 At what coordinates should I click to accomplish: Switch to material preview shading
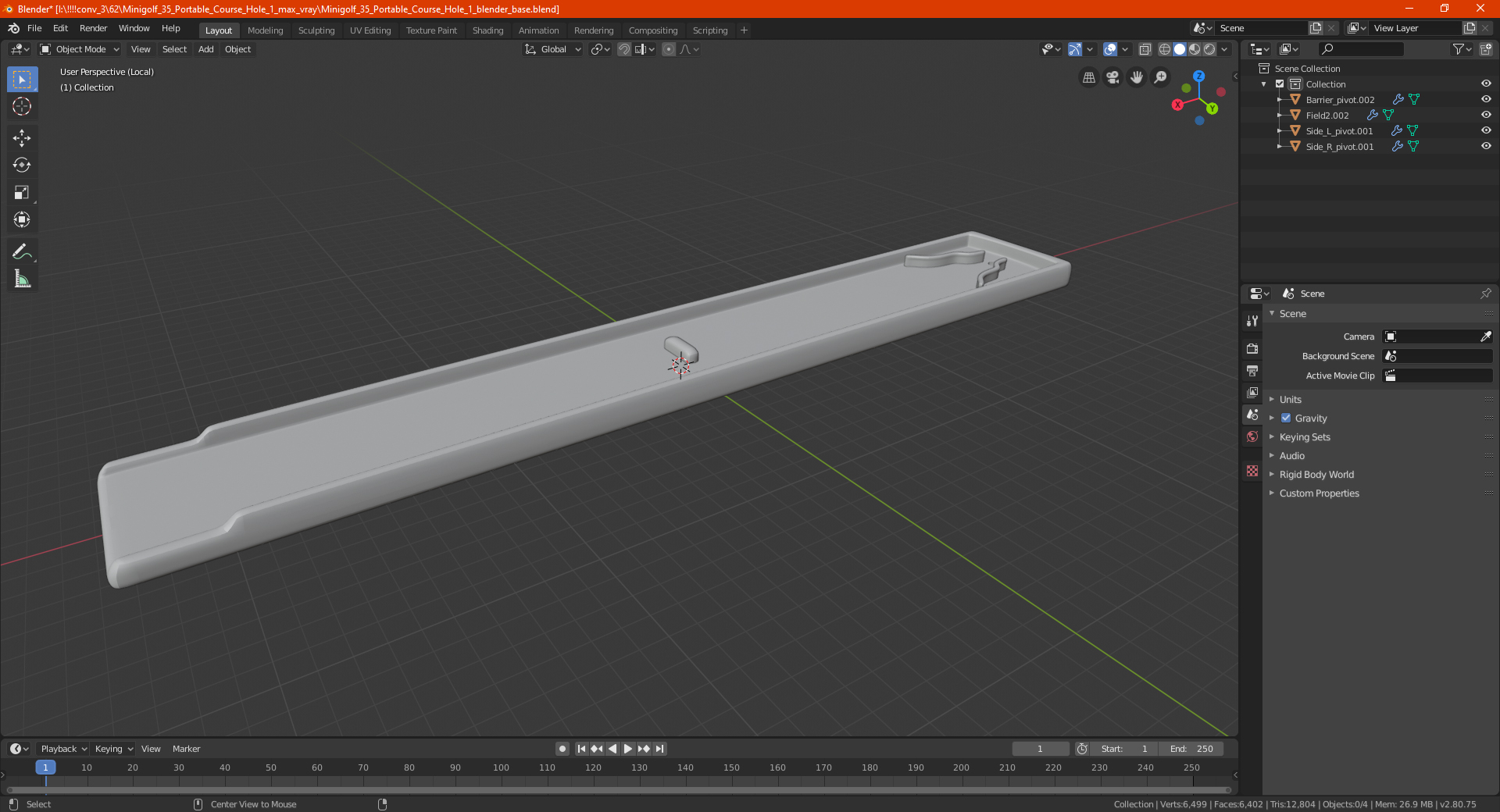click(1195, 49)
